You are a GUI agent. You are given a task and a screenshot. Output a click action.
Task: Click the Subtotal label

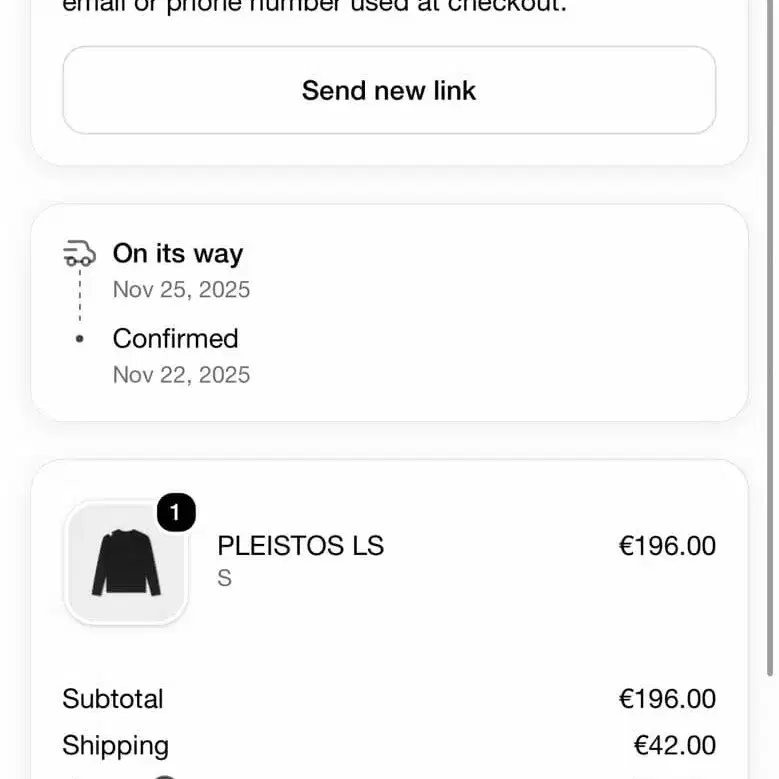[113, 699]
